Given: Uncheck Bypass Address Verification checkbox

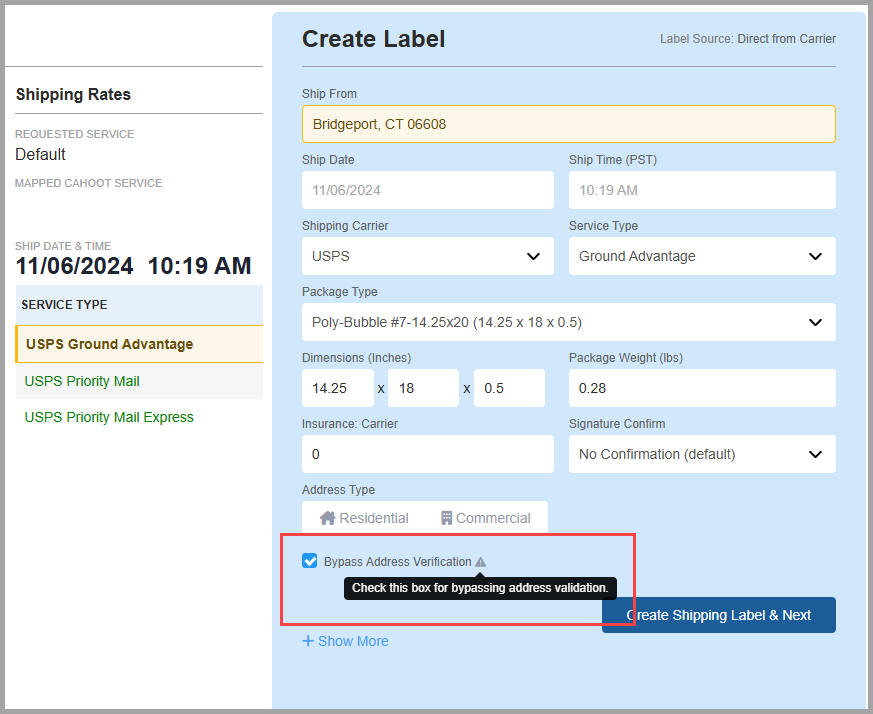Looking at the screenshot, I should point(310,561).
